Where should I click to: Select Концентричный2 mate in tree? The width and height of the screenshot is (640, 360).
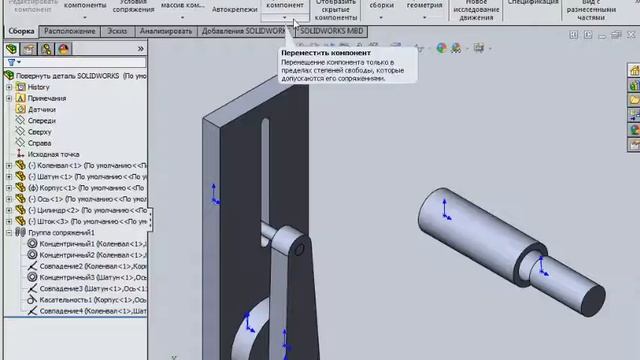(x=93, y=255)
